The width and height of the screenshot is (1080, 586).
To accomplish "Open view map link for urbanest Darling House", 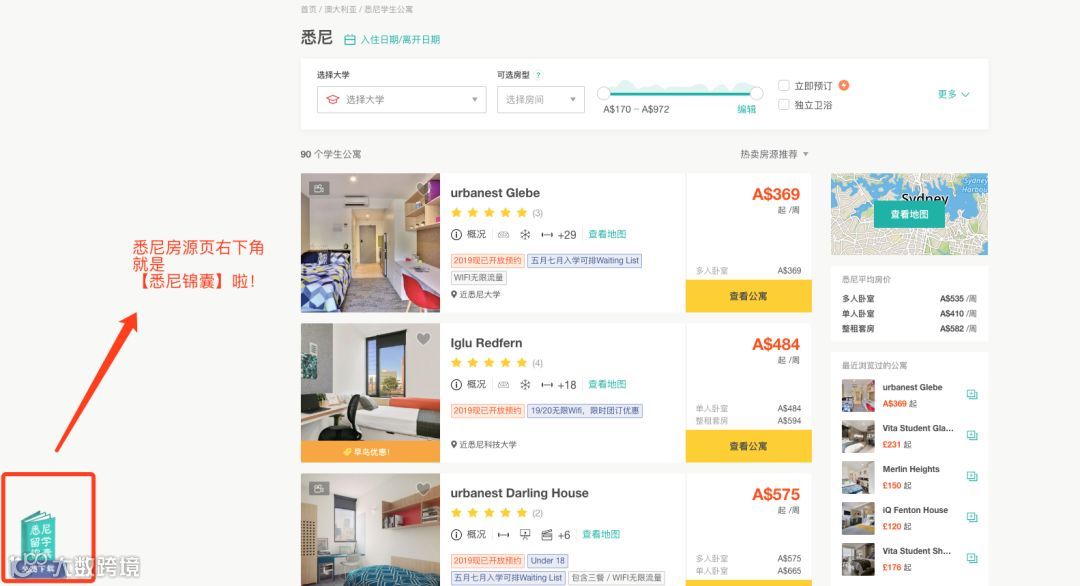I will click(x=601, y=534).
